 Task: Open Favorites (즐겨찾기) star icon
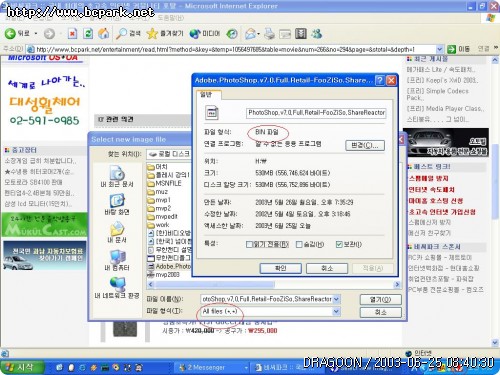(x=152, y=33)
